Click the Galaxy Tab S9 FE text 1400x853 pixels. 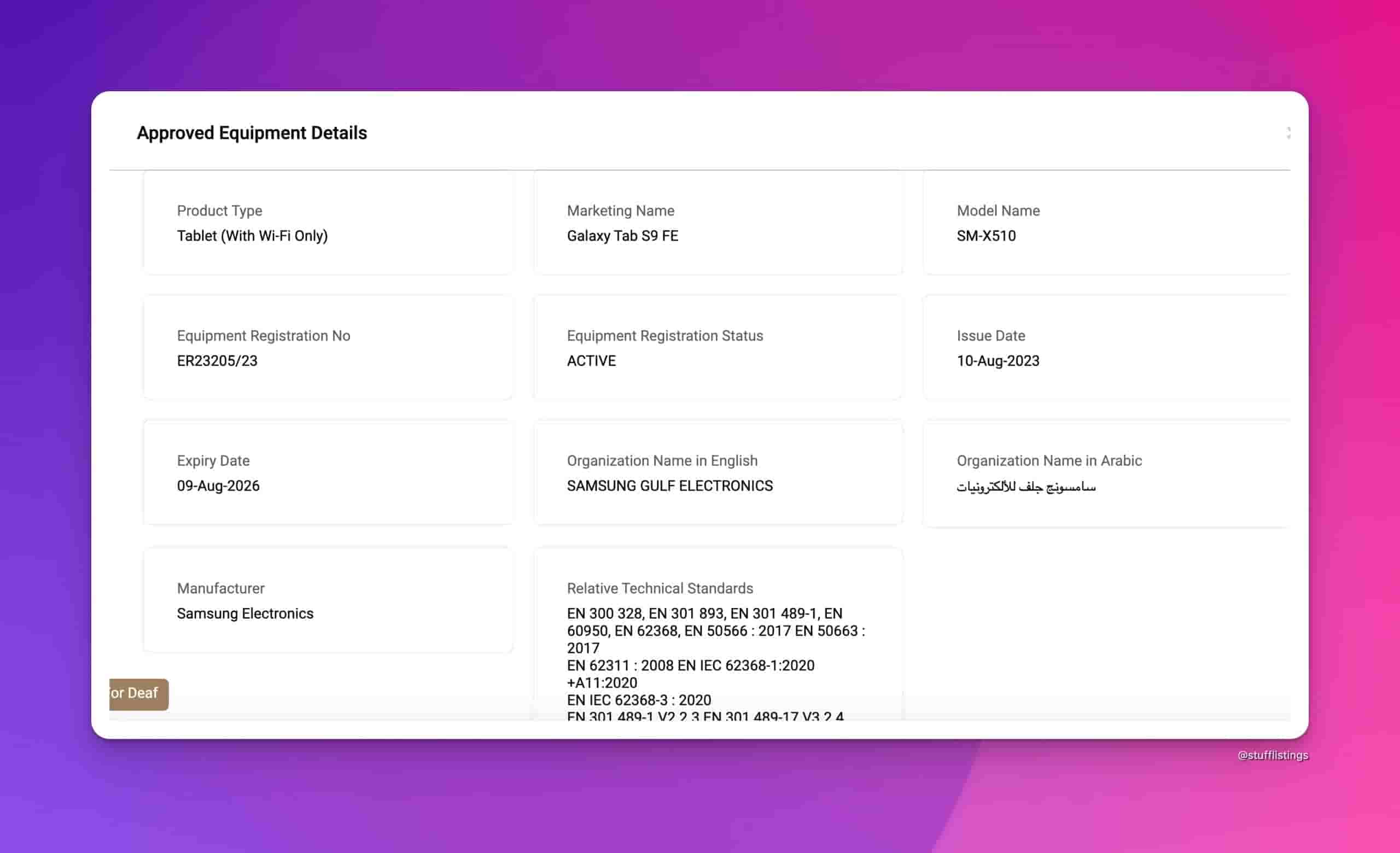622,236
